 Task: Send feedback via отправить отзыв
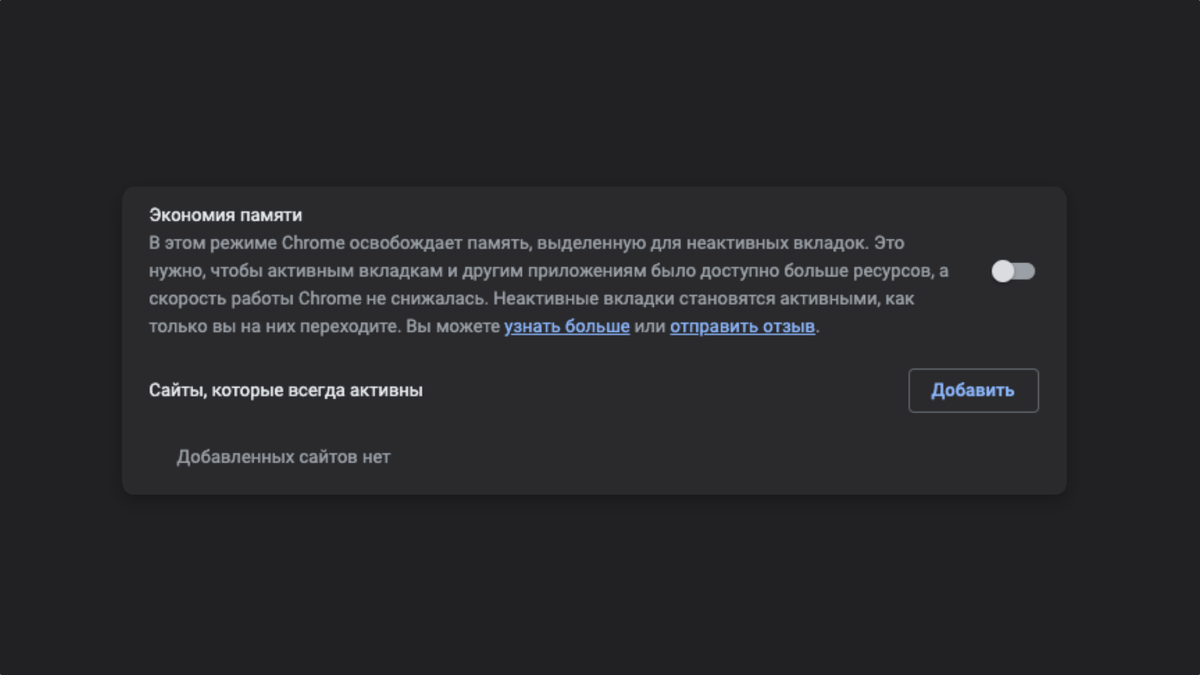[x=740, y=326]
